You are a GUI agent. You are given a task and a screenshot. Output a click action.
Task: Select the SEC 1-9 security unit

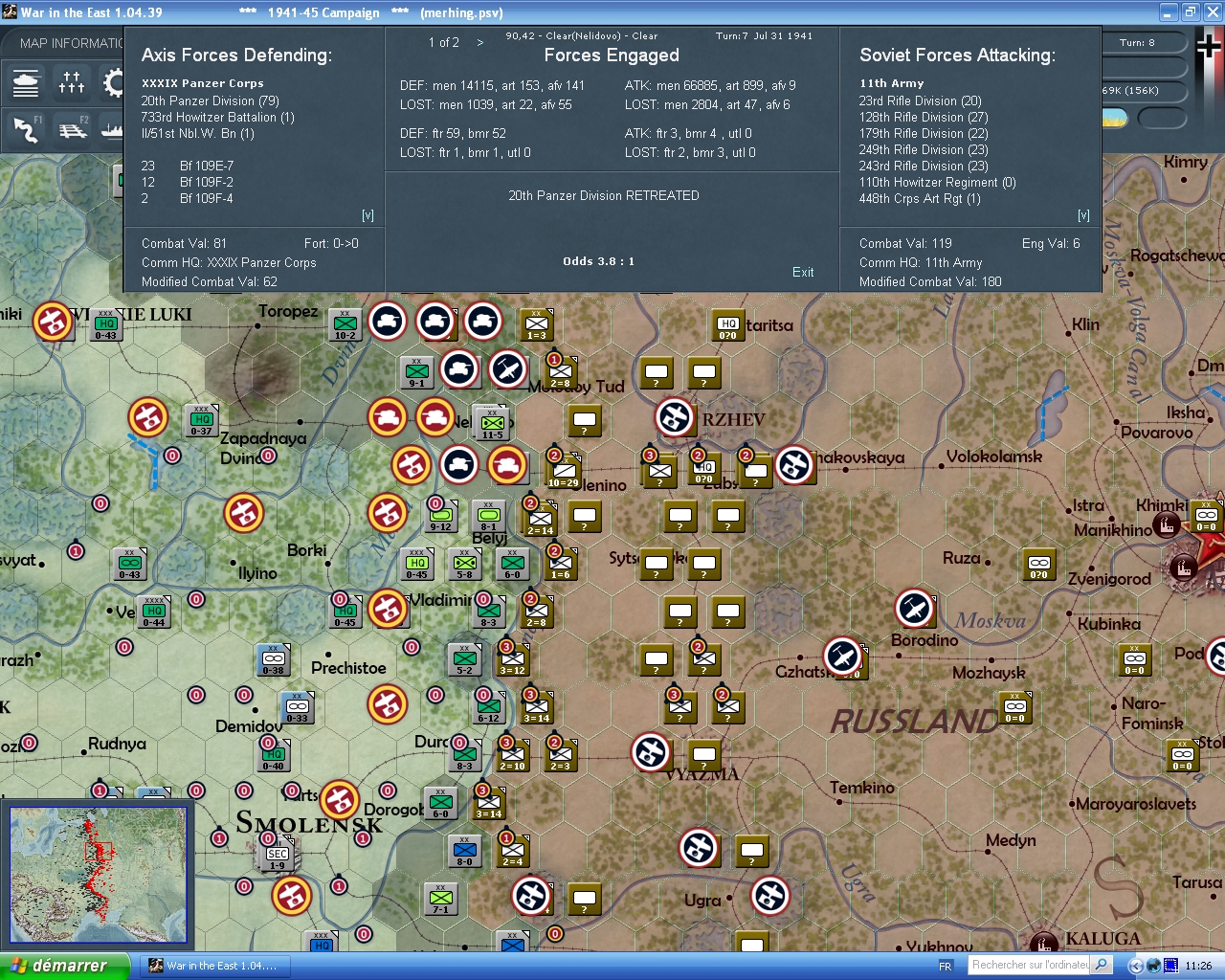coord(277,855)
